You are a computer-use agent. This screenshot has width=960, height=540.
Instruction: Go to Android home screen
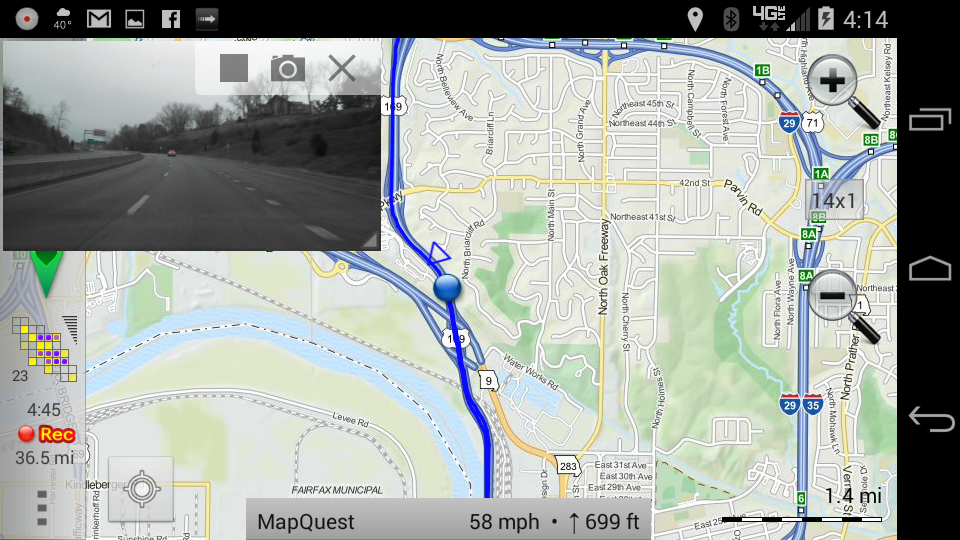pyautogui.click(x=929, y=269)
